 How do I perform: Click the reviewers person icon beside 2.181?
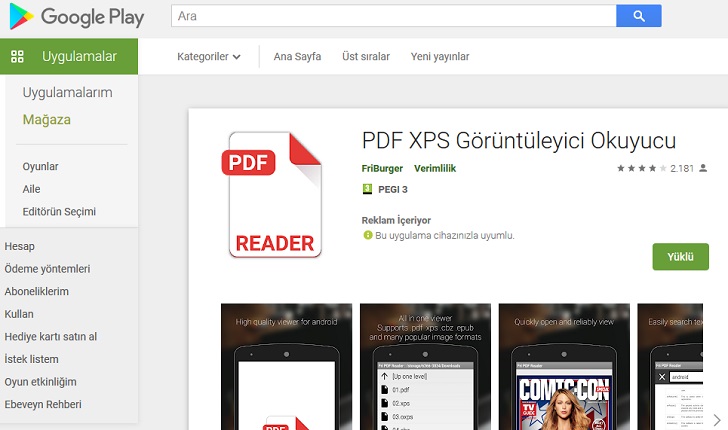[703, 168]
